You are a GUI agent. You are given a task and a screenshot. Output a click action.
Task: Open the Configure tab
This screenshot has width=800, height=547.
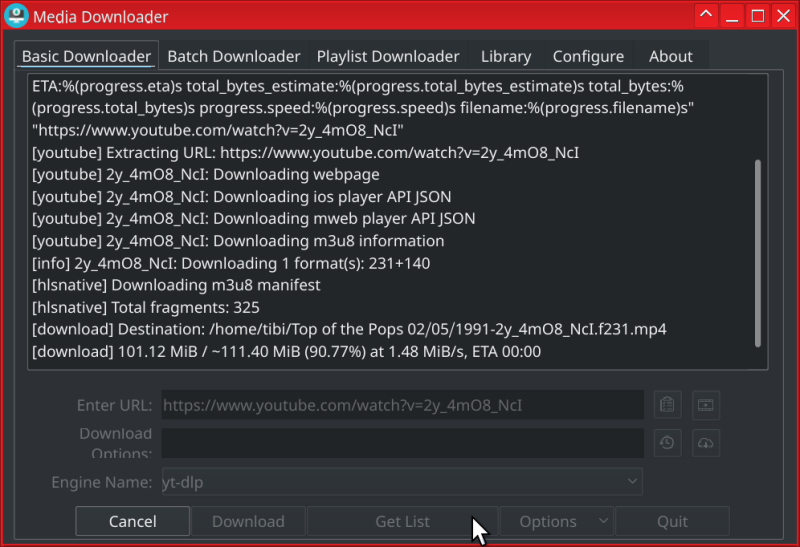[588, 56]
